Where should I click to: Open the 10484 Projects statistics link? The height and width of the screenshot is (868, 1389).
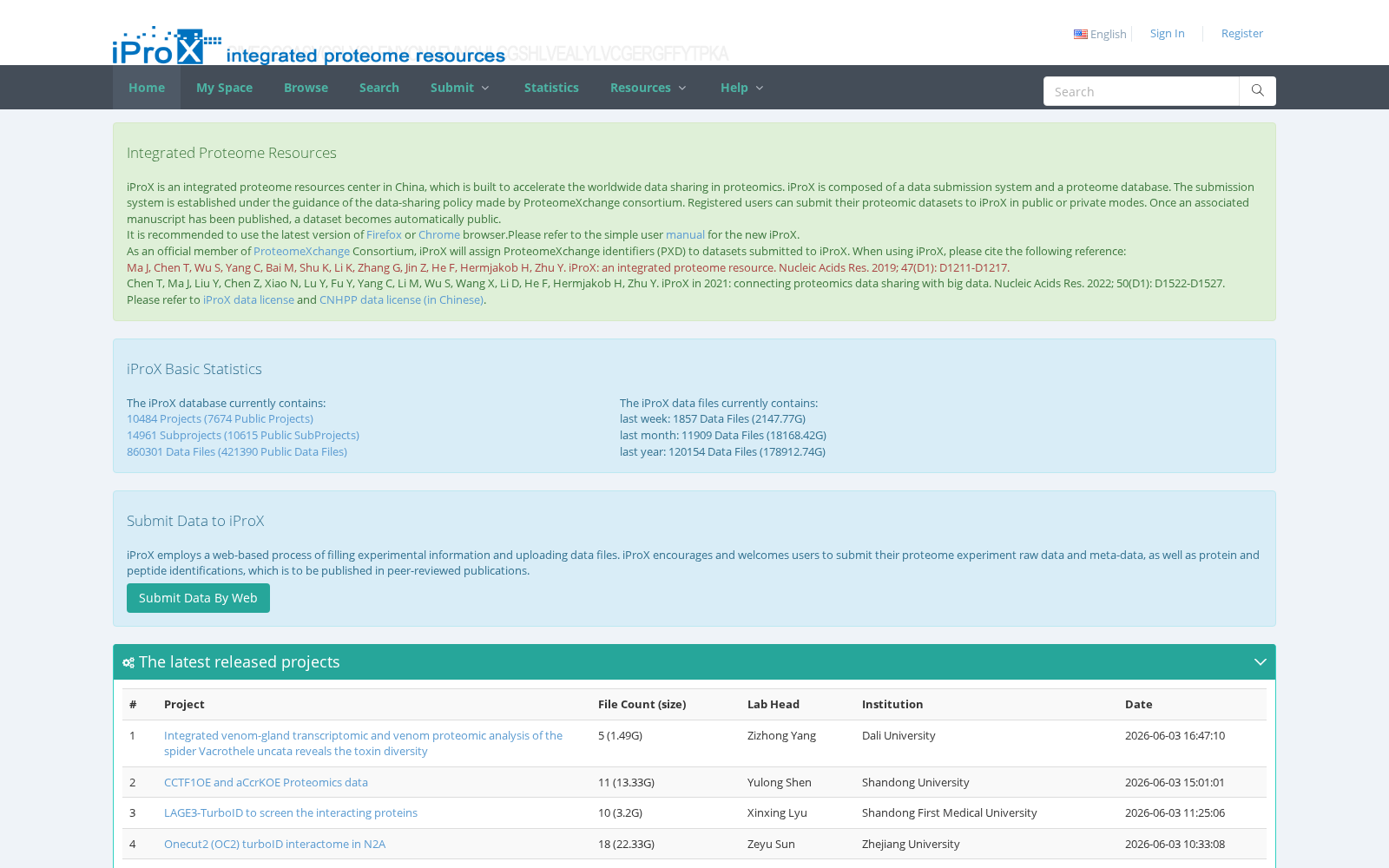[220, 418]
